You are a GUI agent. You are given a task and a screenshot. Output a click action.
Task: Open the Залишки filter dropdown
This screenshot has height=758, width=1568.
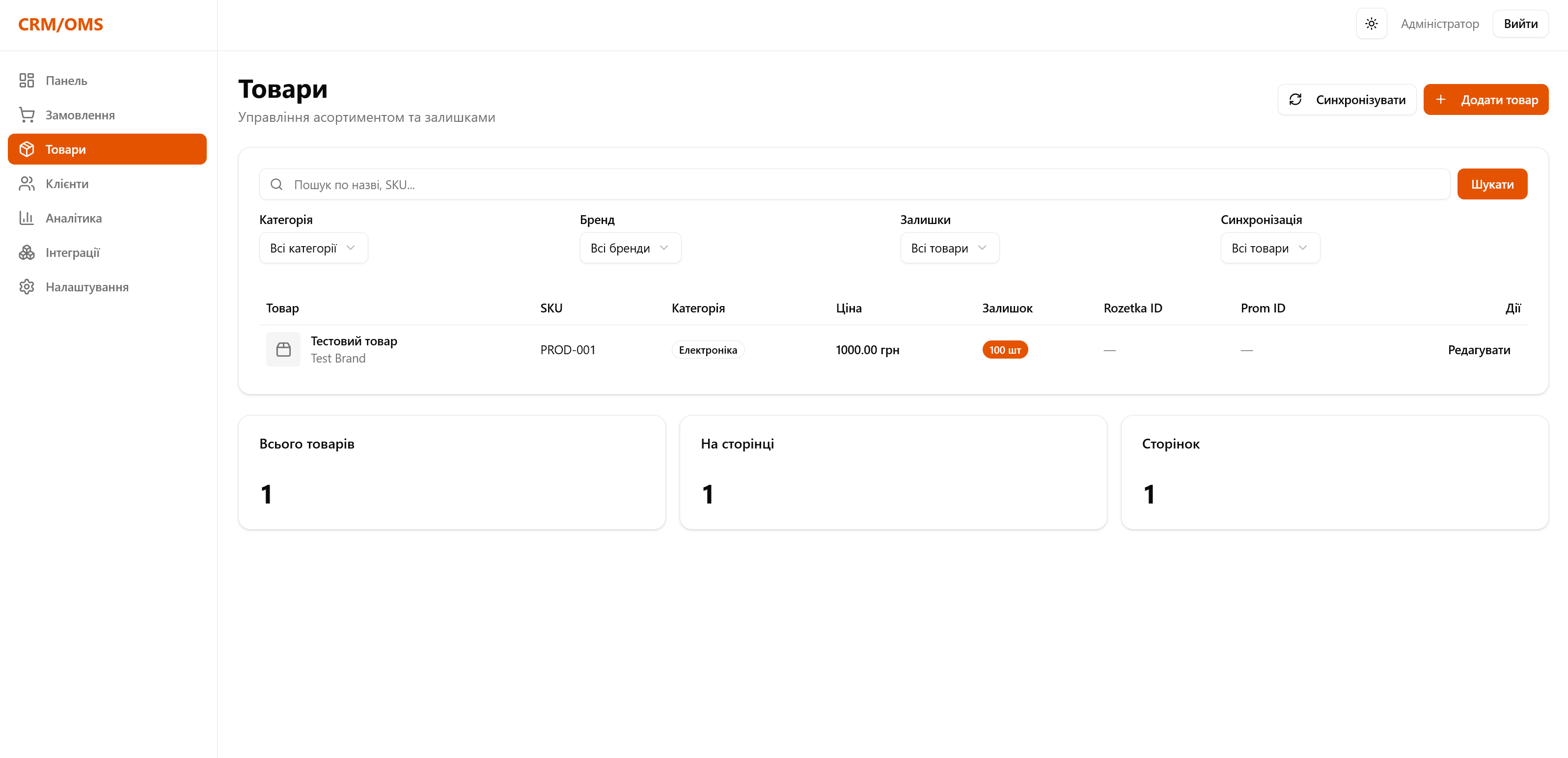950,248
